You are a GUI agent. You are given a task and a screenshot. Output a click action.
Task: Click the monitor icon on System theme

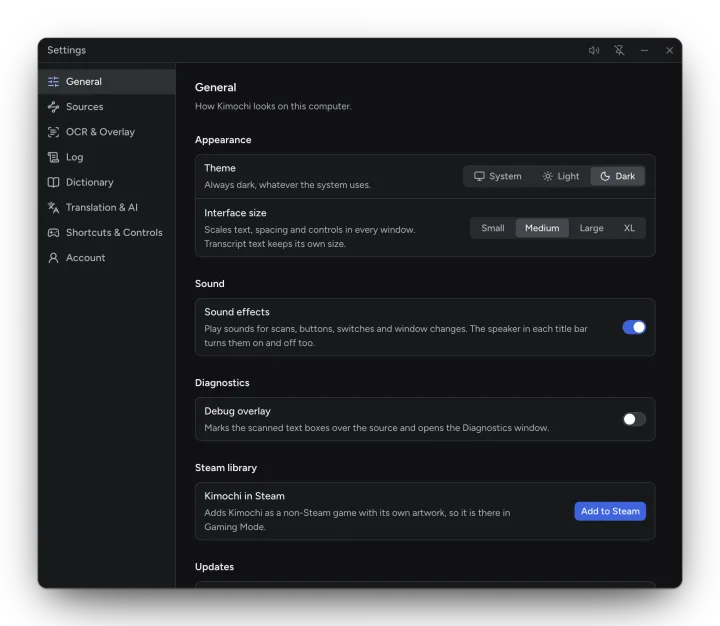click(479, 176)
